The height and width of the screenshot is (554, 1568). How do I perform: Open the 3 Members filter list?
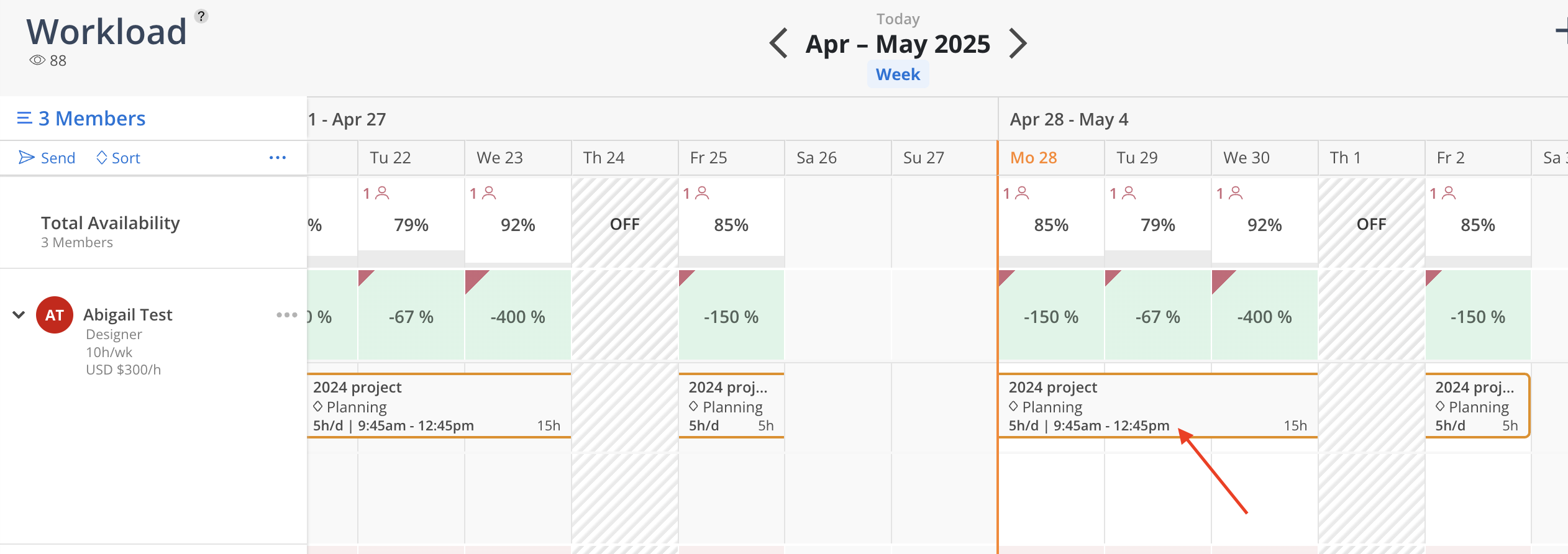81,119
